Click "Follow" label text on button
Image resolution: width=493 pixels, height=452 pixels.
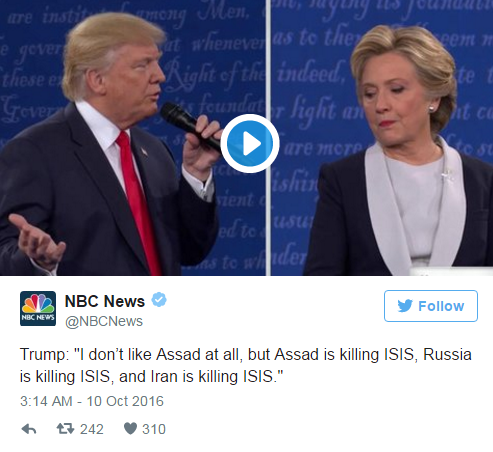441,306
